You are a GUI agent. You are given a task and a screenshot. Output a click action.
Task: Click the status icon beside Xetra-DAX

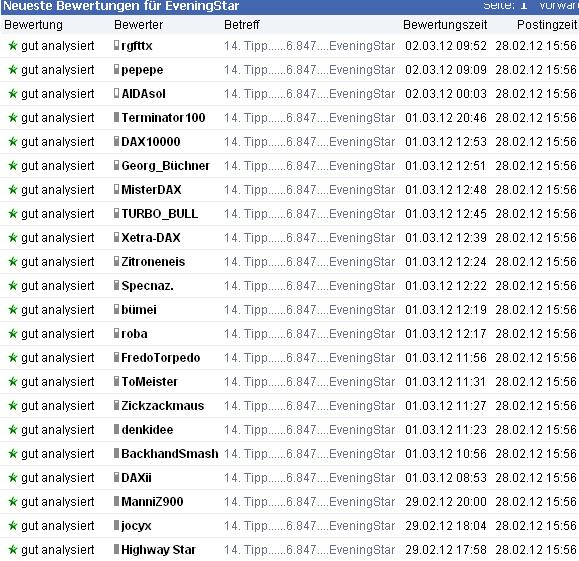[x=116, y=237]
